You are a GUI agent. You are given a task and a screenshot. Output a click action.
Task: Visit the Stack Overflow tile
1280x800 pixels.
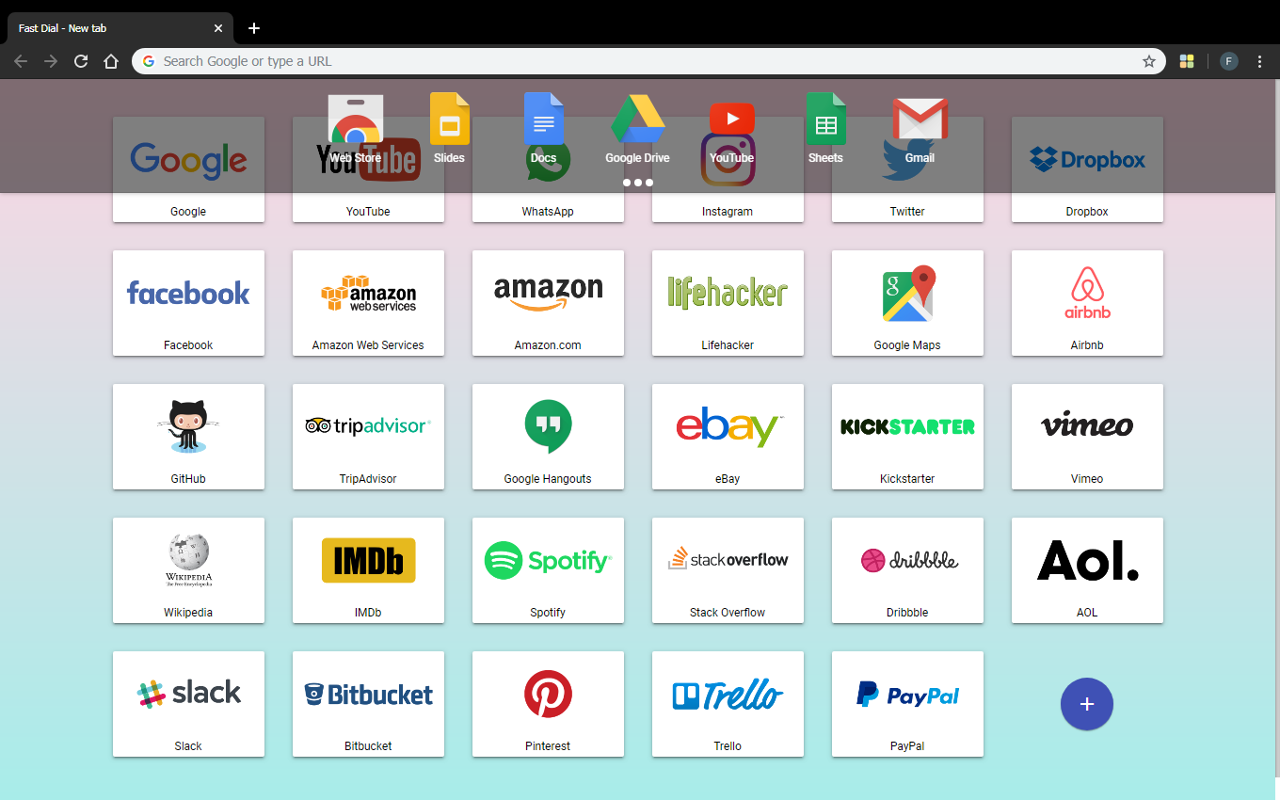[728, 570]
